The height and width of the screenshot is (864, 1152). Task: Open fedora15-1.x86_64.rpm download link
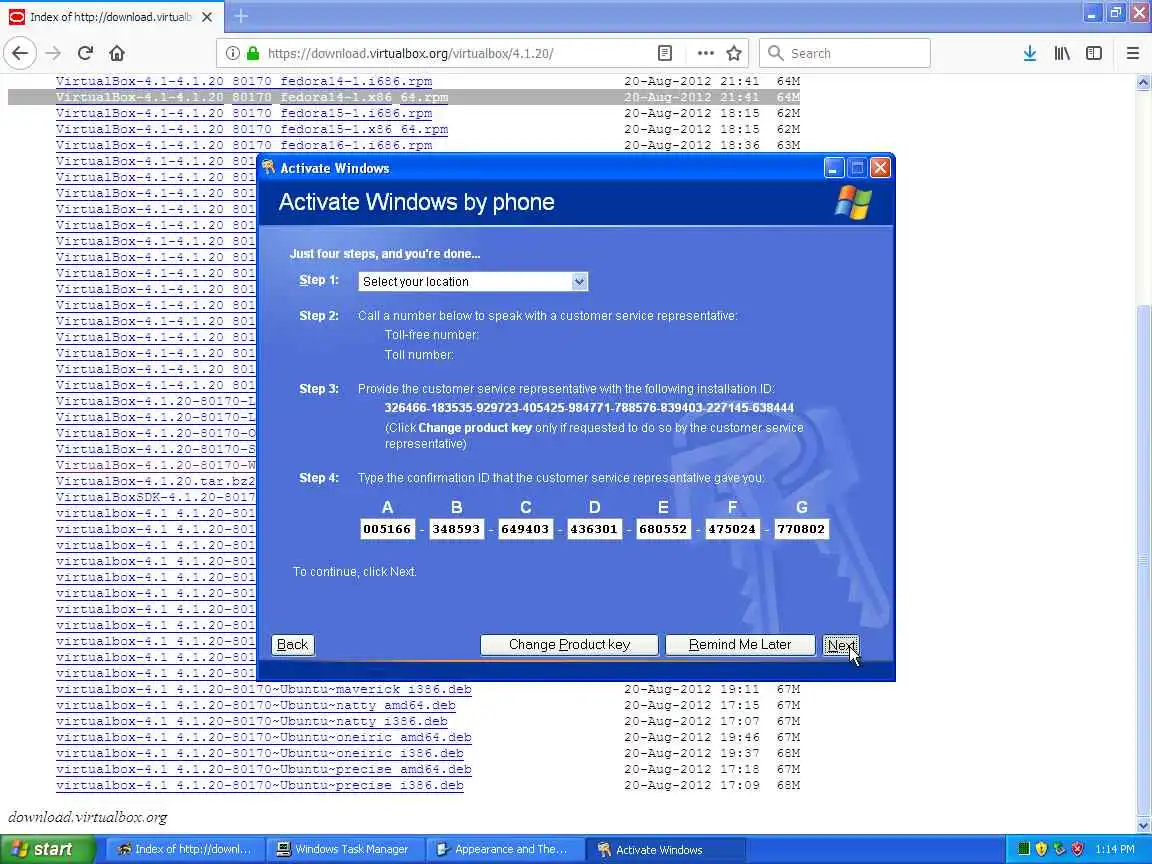tap(252, 130)
